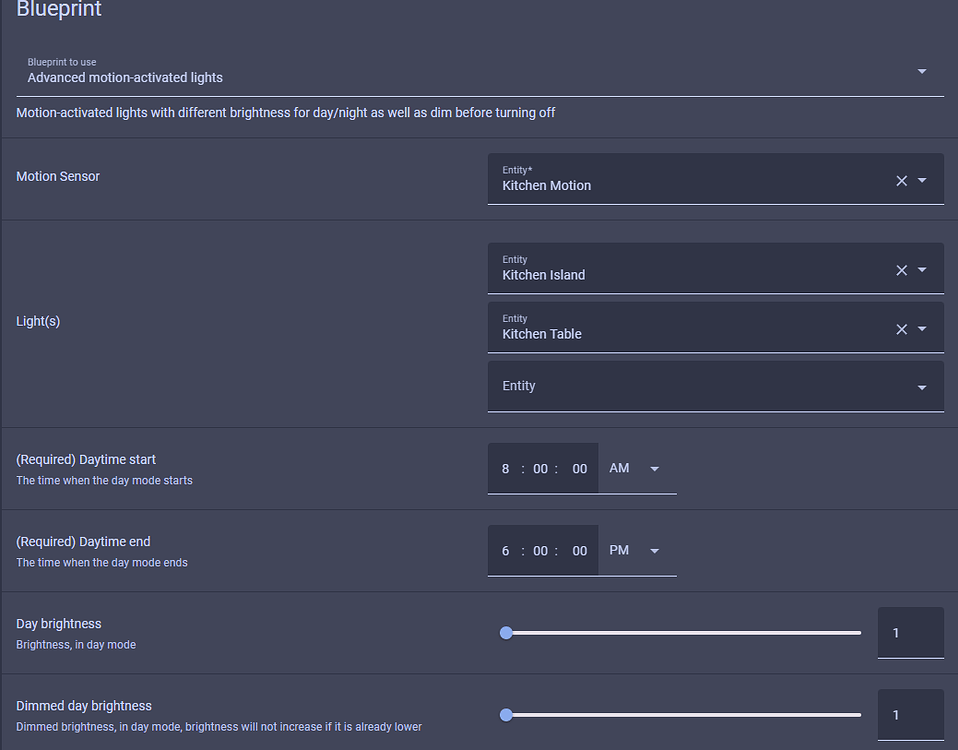
Task: Change Daytime start AM/PM selector
Action: (636, 468)
